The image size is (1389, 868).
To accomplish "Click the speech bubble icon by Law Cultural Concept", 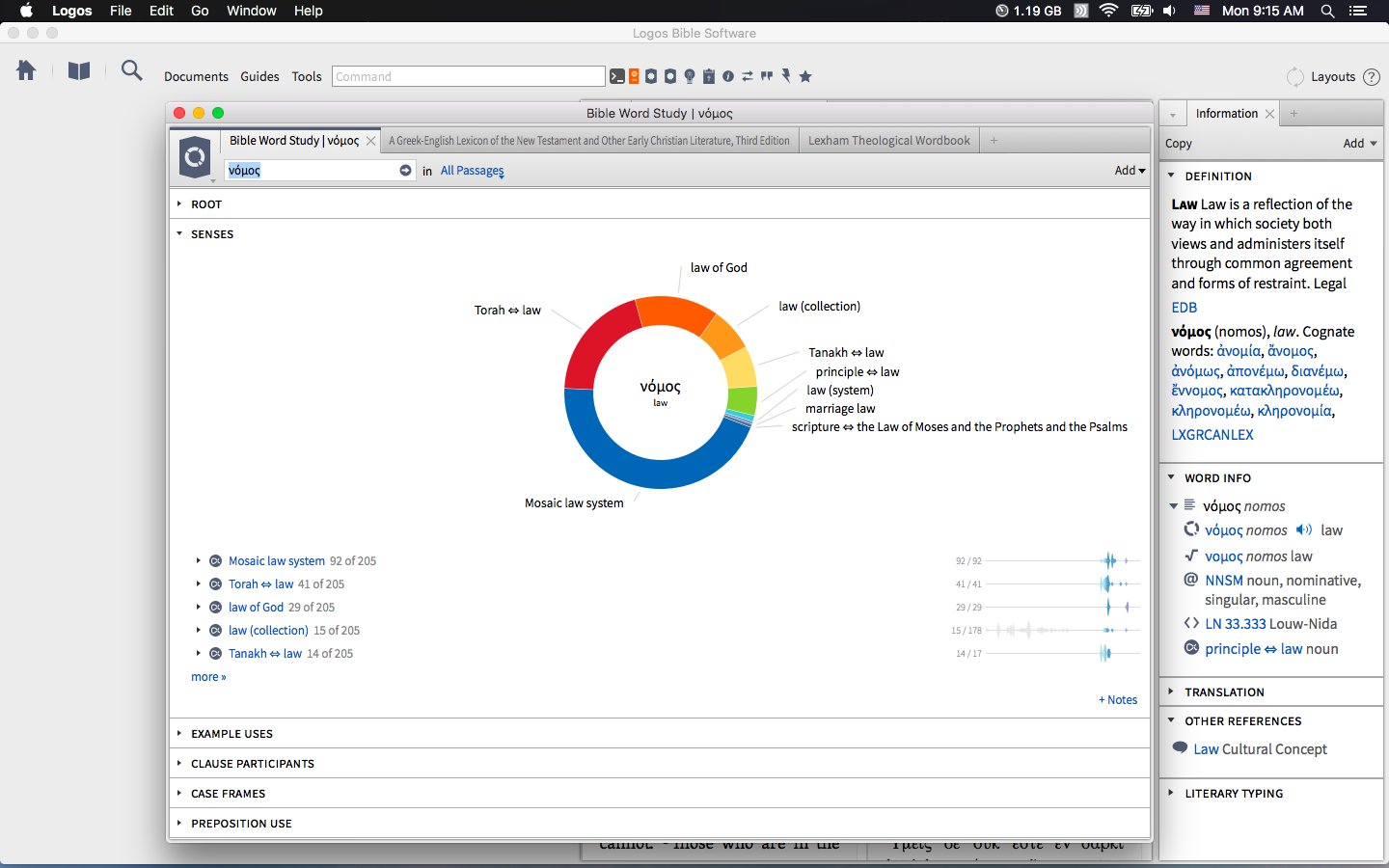I will click(1180, 747).
